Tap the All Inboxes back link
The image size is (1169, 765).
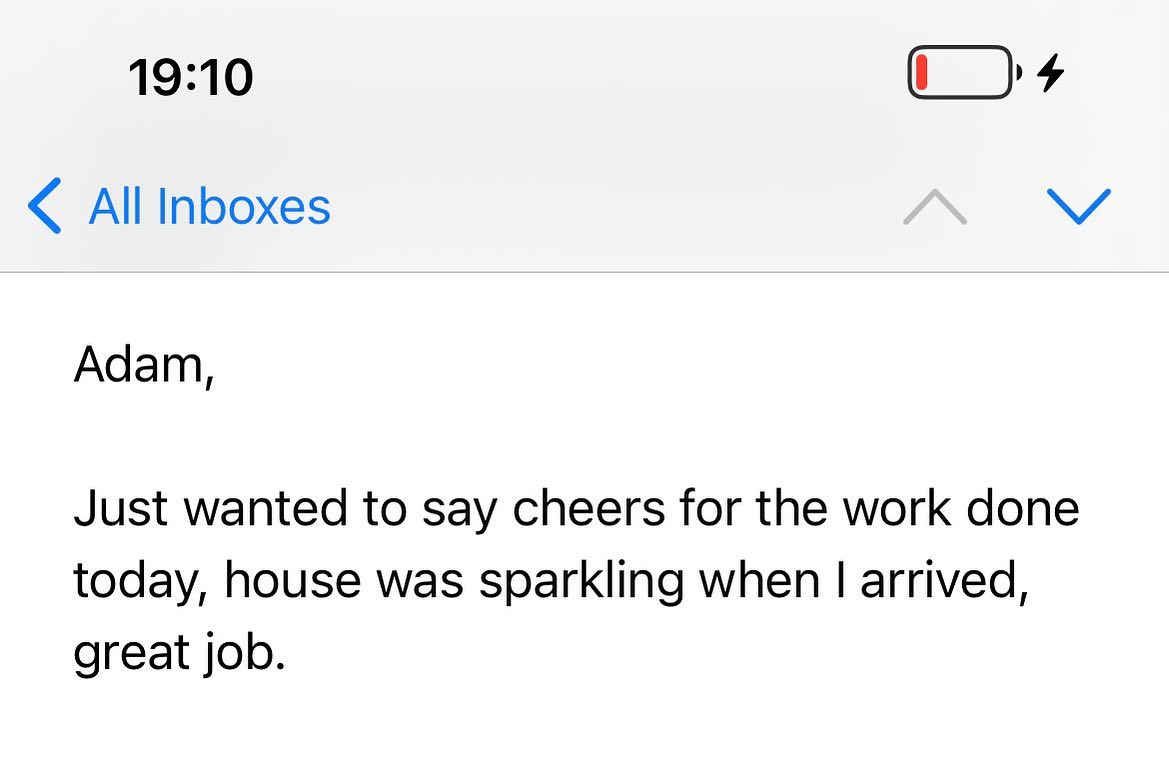[210, 206]
